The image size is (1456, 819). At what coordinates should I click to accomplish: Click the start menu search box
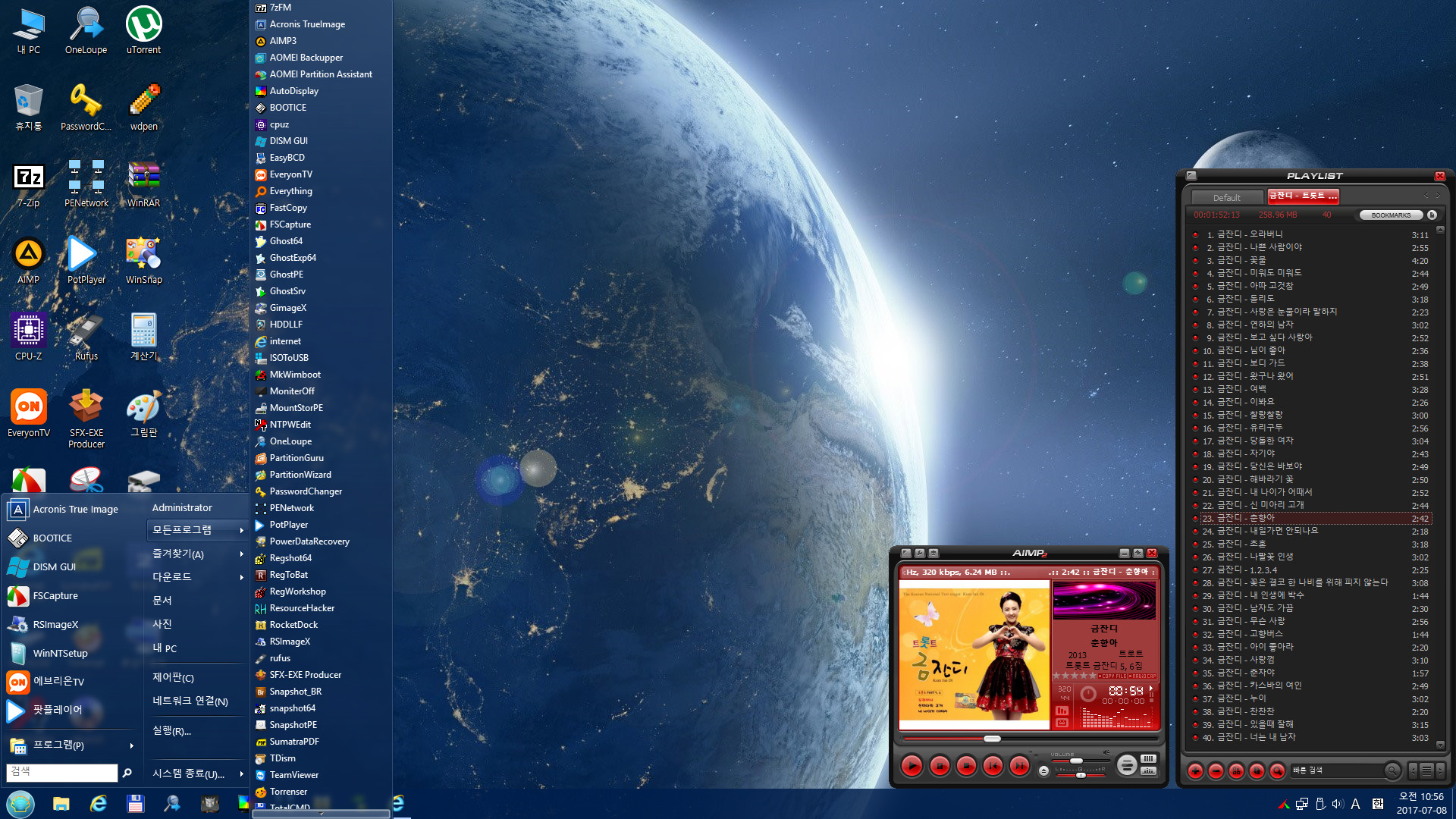click(x=62, y=772)
